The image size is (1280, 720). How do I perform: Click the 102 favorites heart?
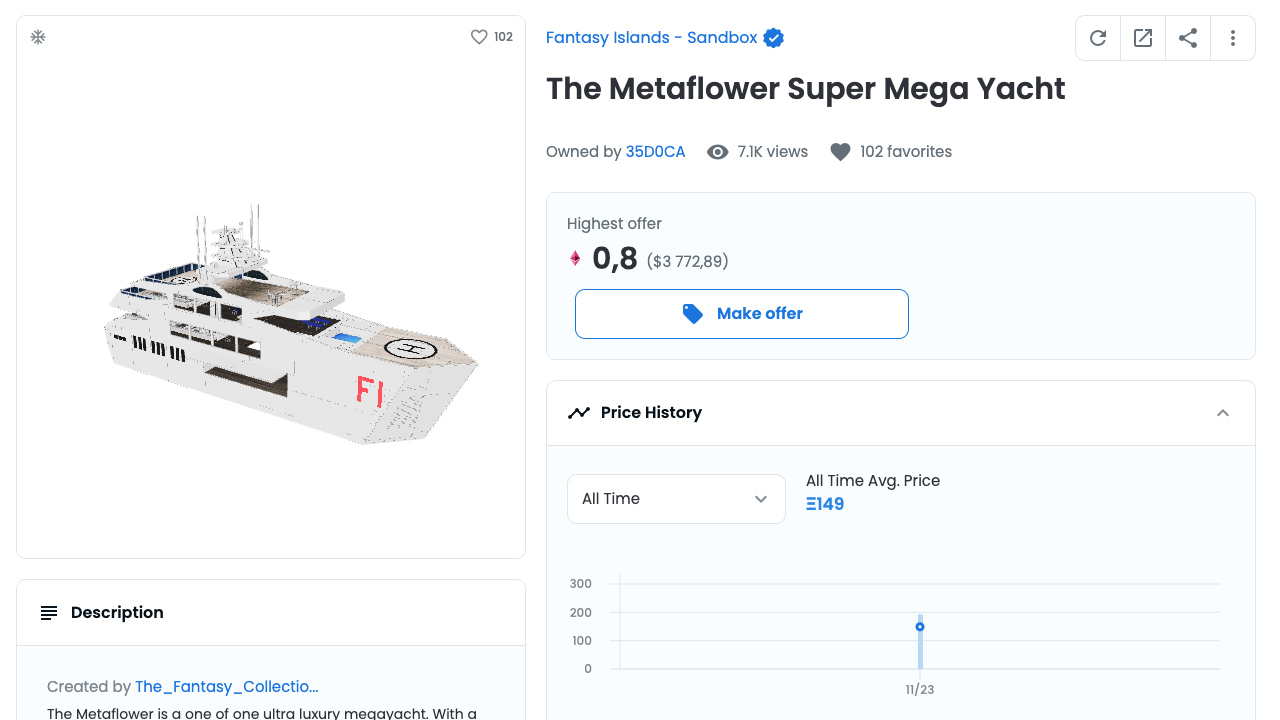pos(840,152)
